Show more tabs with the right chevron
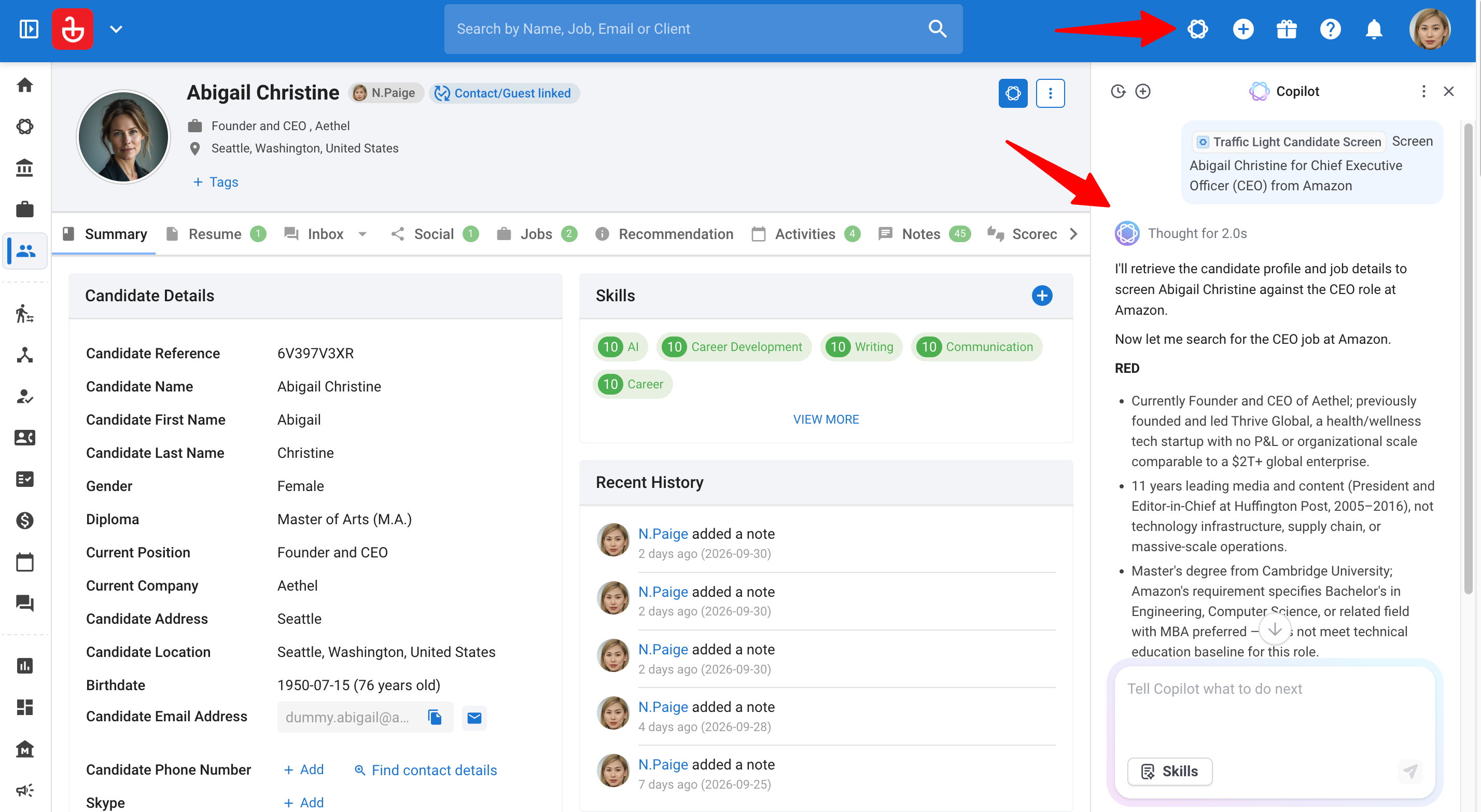Image resolution: width=1481 pixels, height=812 pixels. [x=1073, y=234]
